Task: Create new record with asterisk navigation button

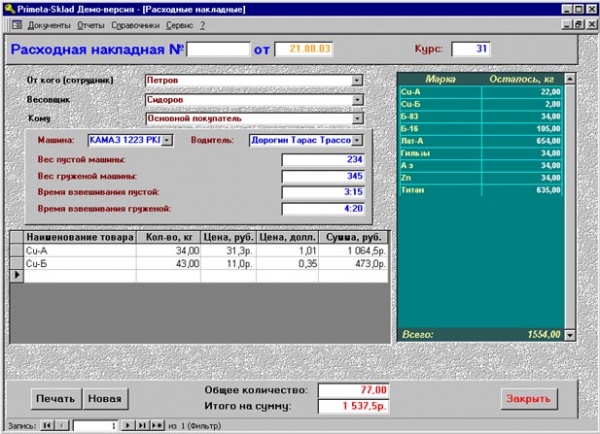Action: pos(157,425)
